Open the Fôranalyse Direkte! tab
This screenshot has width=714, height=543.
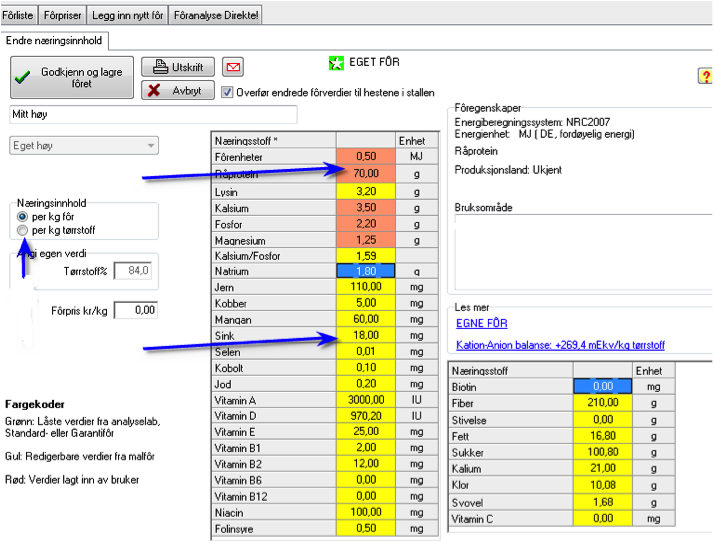click(x=216, y=15)
